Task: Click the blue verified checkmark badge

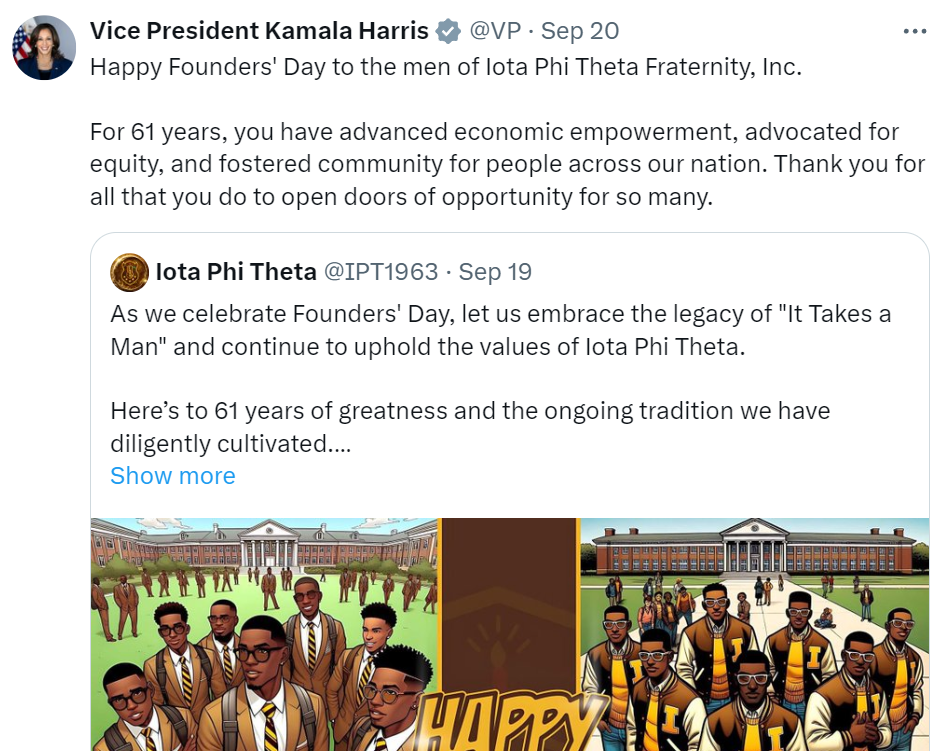Action: [448, 31]
